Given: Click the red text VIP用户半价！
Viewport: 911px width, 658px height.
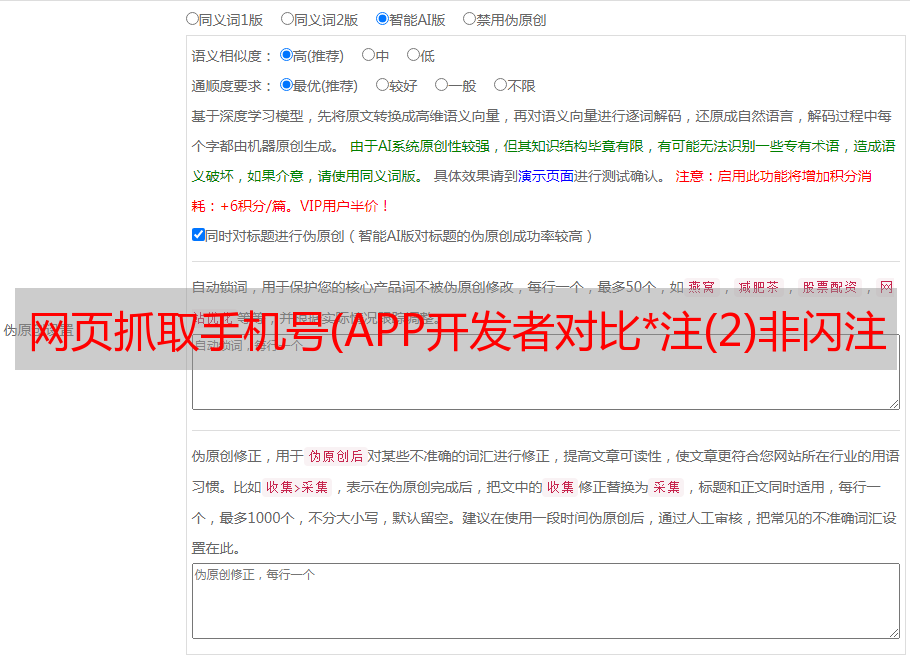Looking at the screenshot, I should (x=345, y=206).
